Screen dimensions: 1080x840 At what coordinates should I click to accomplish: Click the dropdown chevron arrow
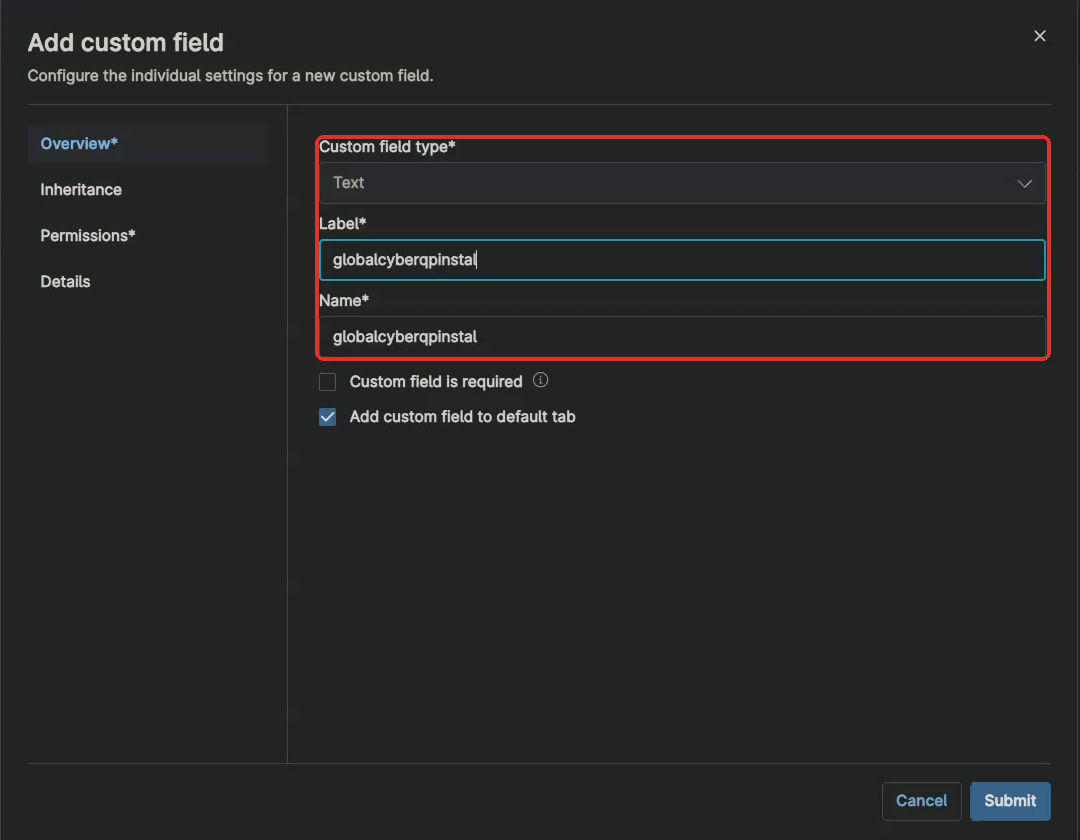click(1024, 183)
